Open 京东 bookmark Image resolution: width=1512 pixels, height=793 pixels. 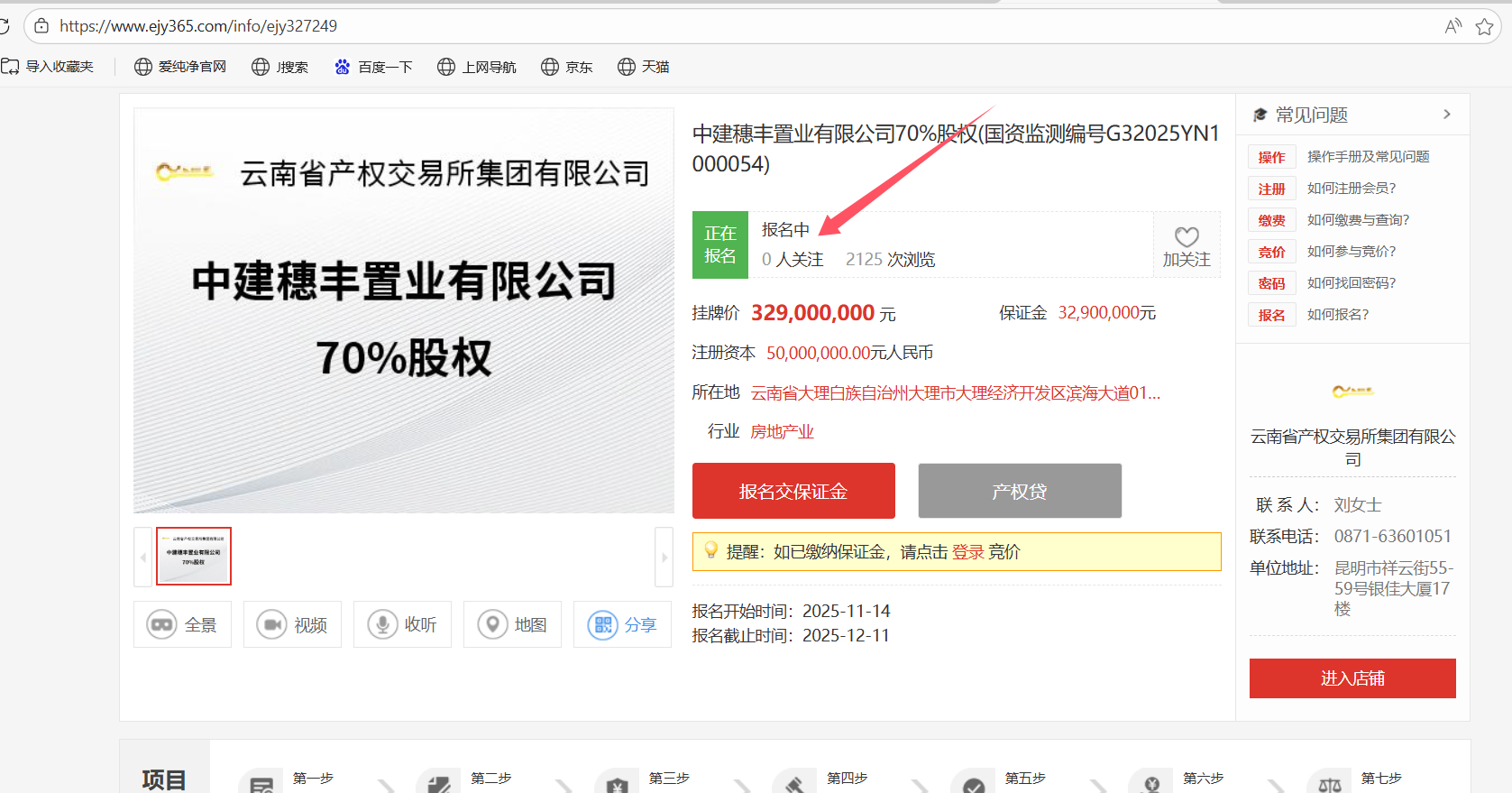[567, 67]
